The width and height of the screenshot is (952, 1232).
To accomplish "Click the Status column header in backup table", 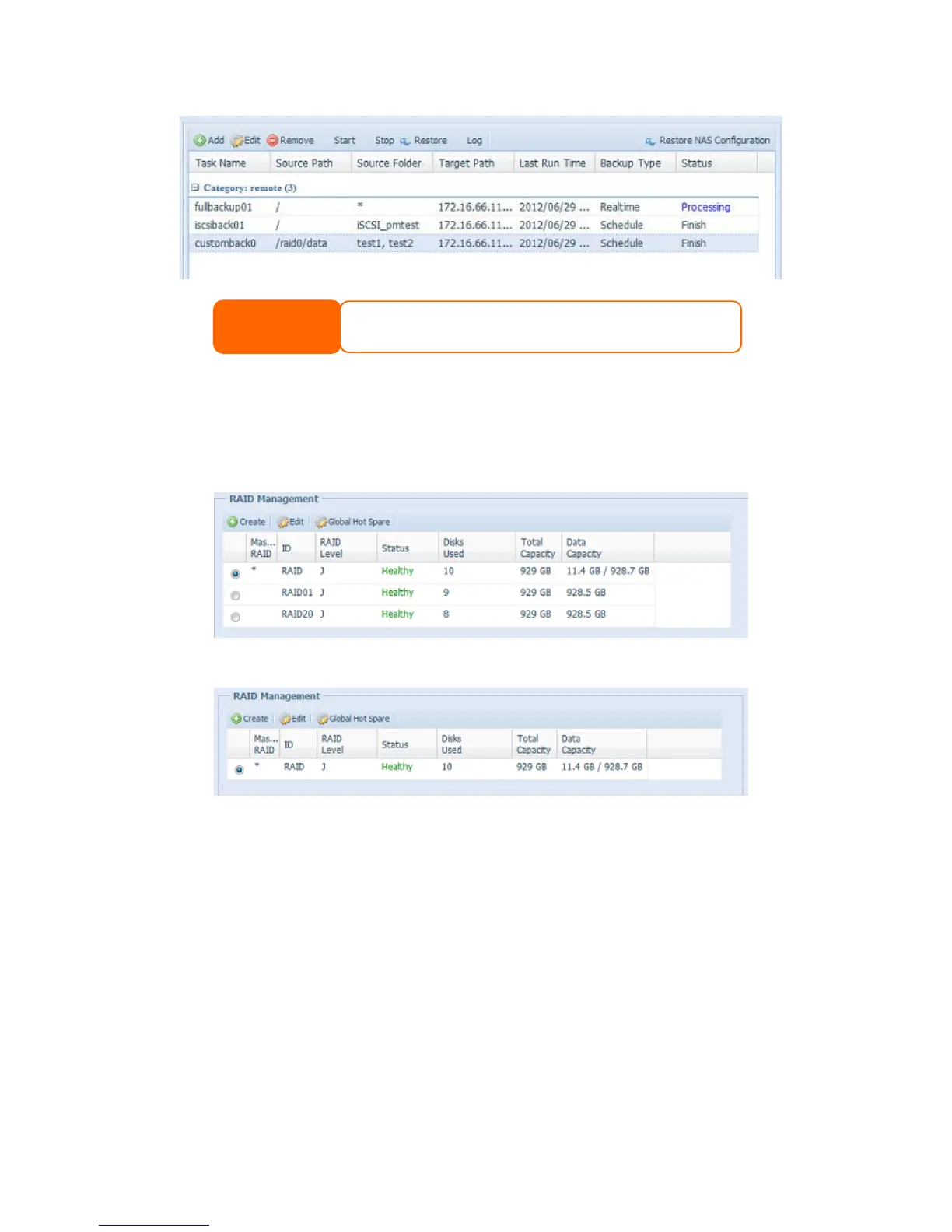I will [716, 163].
